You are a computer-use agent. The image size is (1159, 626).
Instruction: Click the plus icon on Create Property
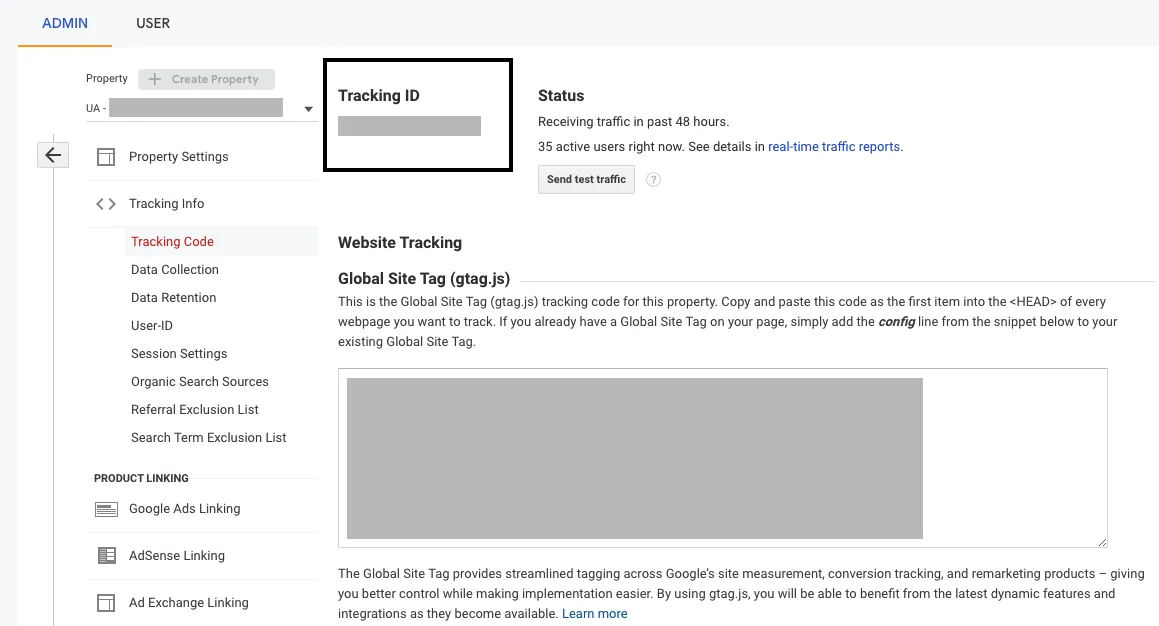(154, 79)
